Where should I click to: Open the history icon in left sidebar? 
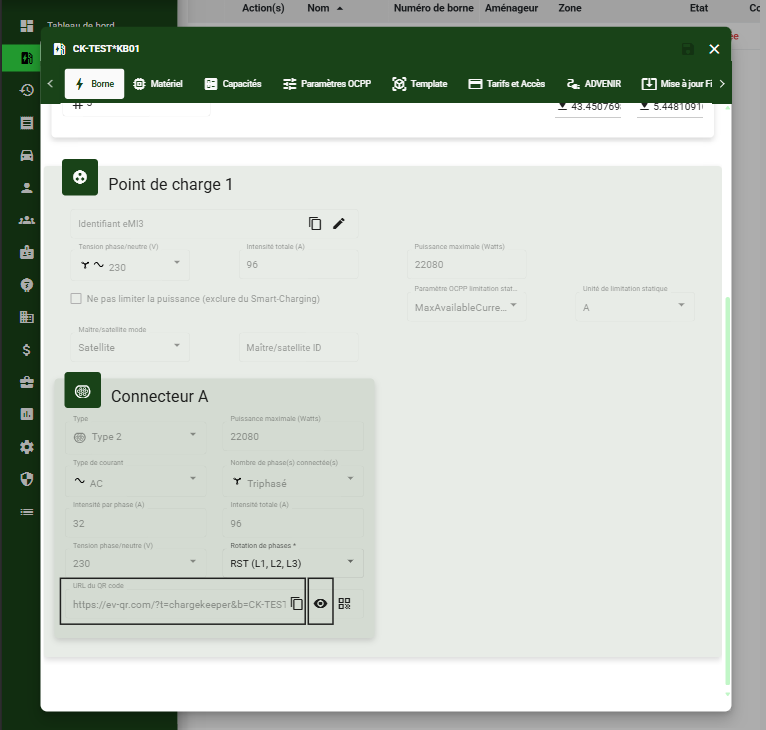(x=27, y=90)
